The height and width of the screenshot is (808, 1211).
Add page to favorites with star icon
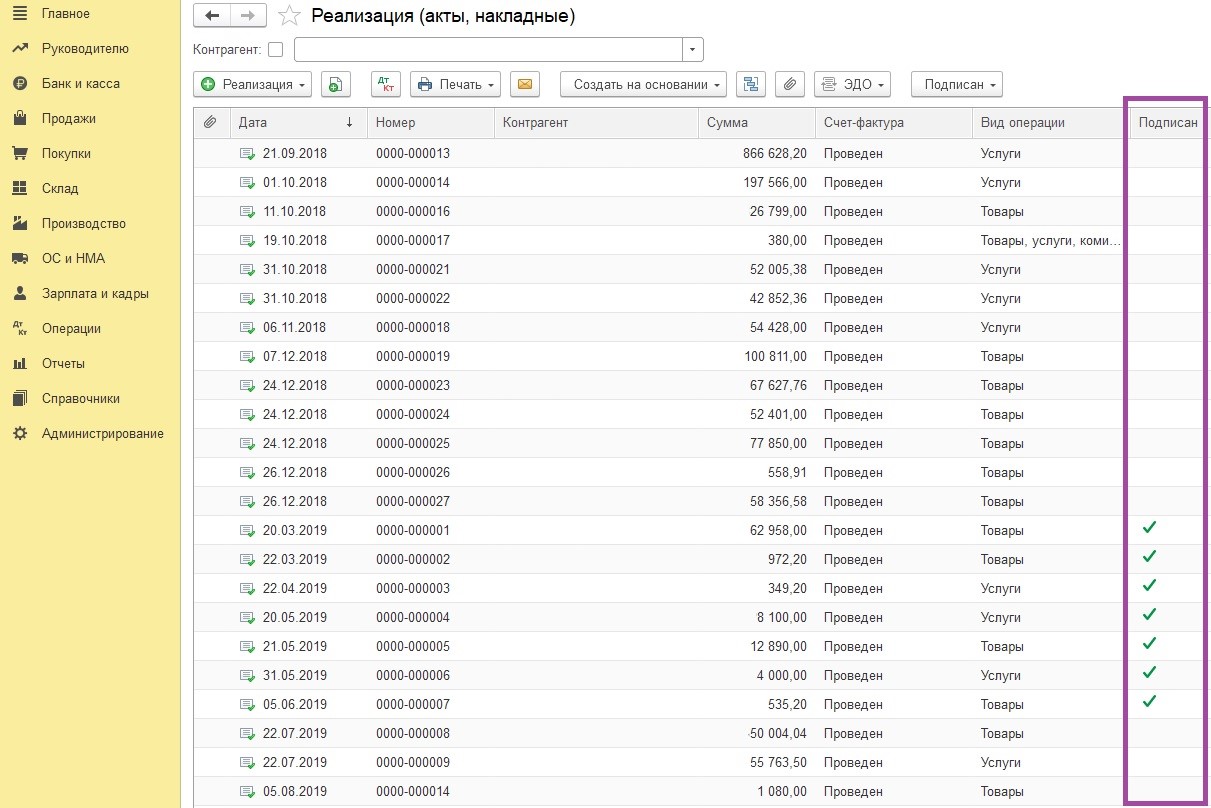pos(289,16)
